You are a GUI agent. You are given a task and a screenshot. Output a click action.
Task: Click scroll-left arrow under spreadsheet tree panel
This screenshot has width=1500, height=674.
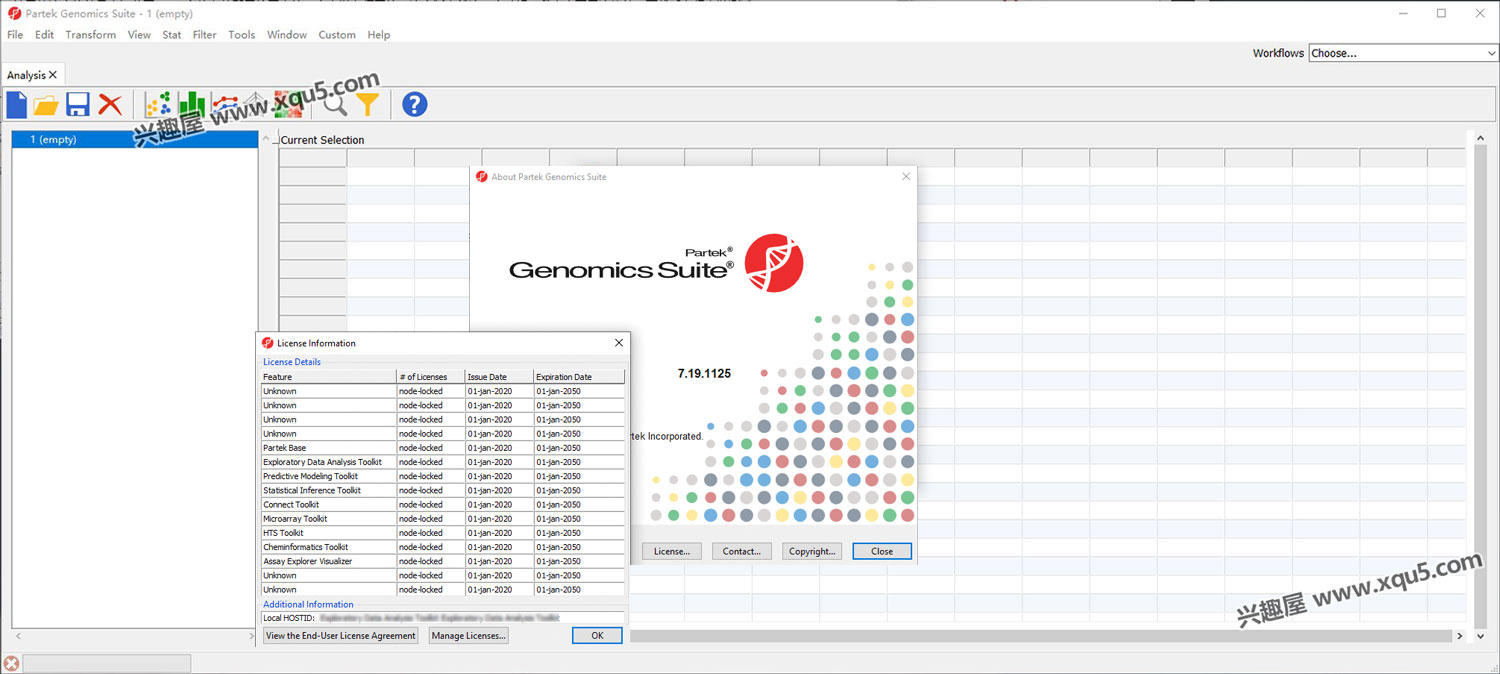(x=18, y=636)
